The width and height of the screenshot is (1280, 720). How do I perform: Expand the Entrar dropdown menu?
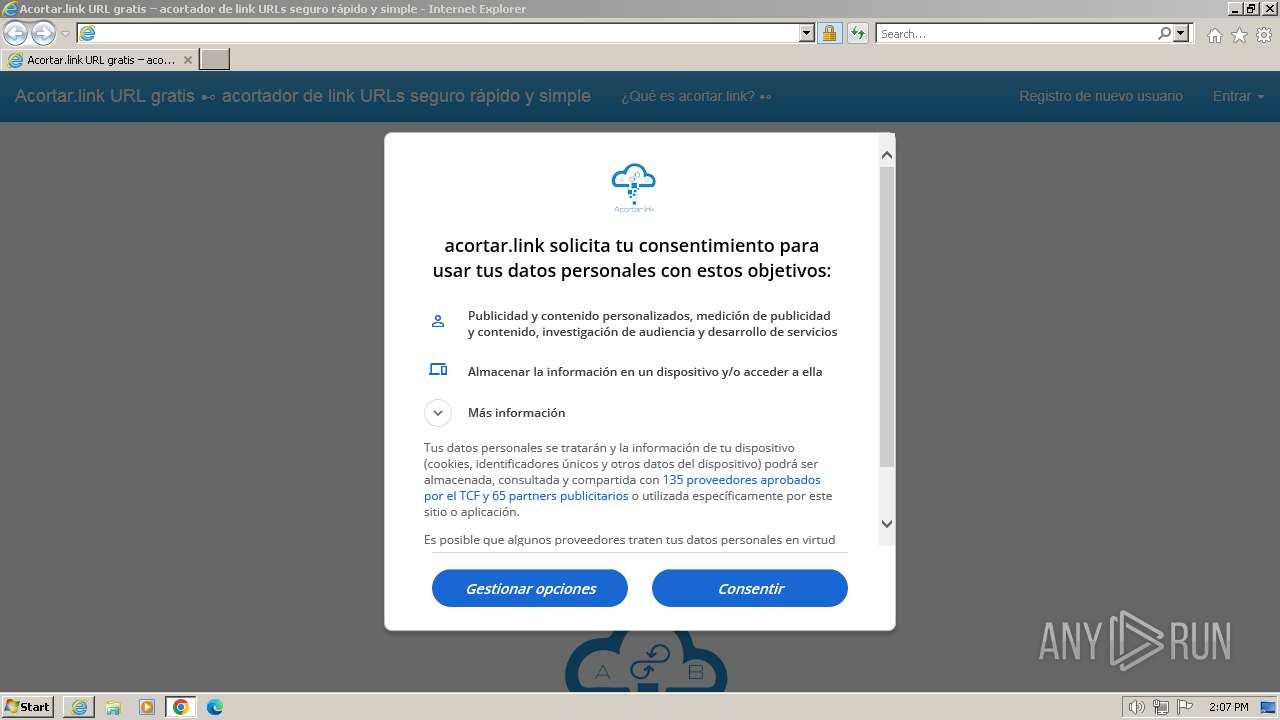pyautogui.click(x=1238, y=96)
